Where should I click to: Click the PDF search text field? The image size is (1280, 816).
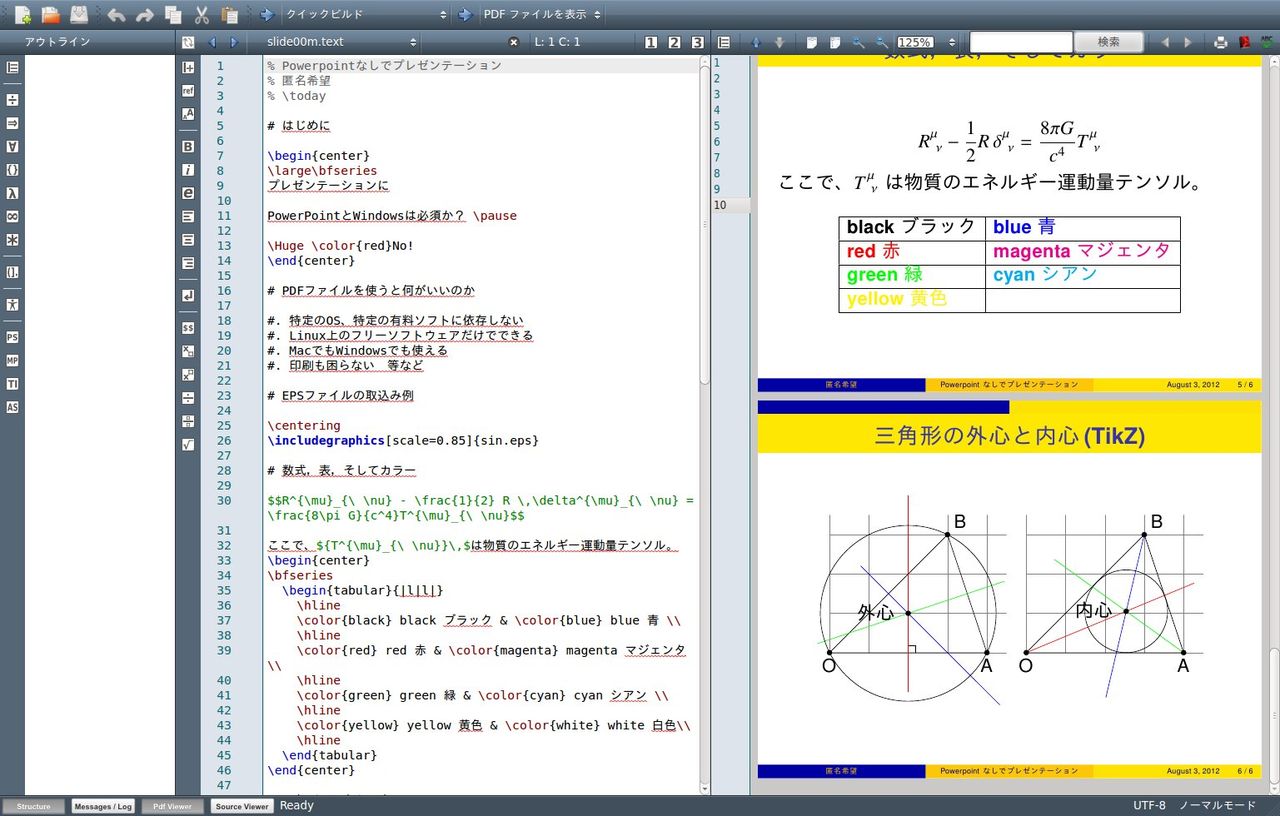click(x=1020, y=42)
